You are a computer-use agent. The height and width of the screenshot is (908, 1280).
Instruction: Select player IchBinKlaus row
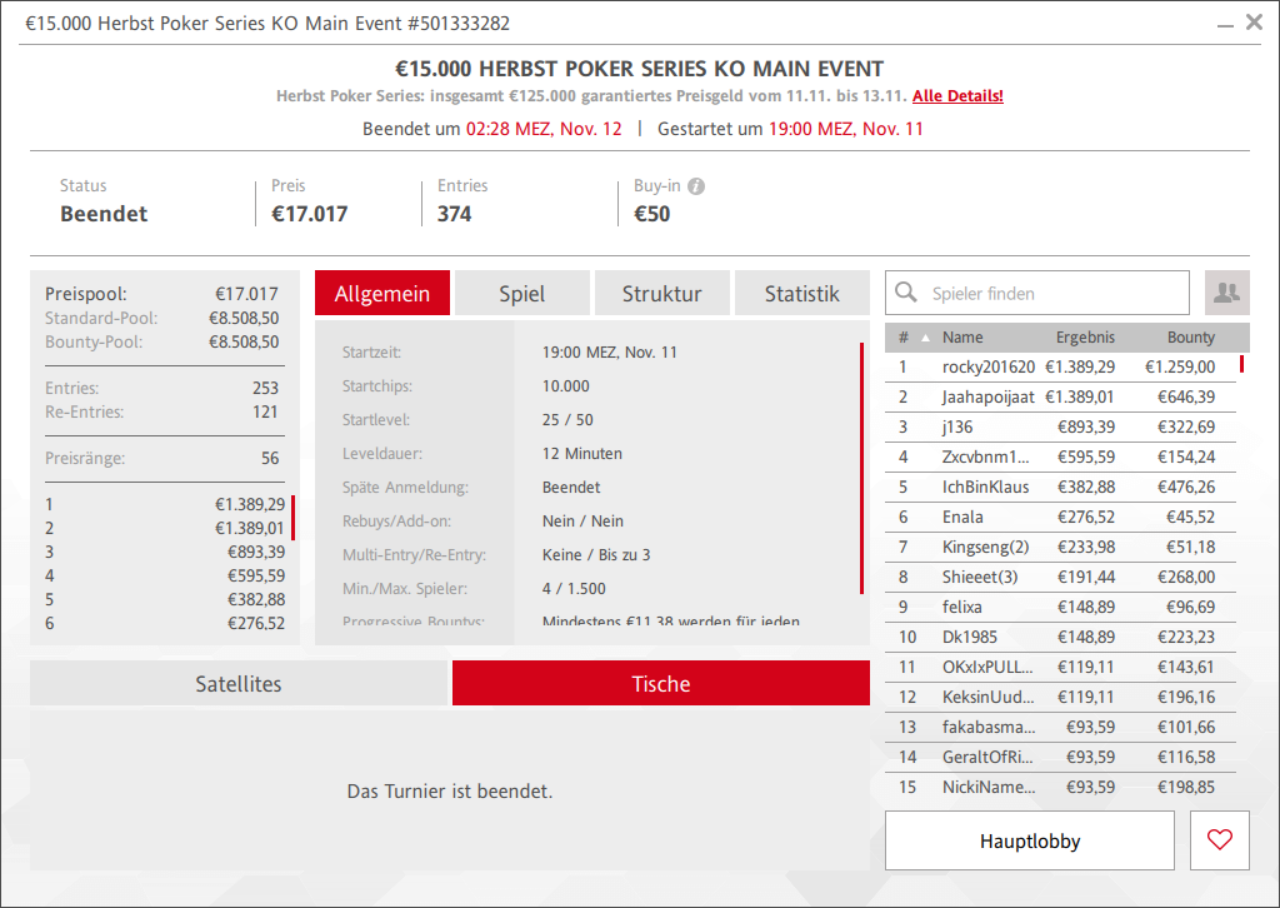click(x=1060, y=487)
